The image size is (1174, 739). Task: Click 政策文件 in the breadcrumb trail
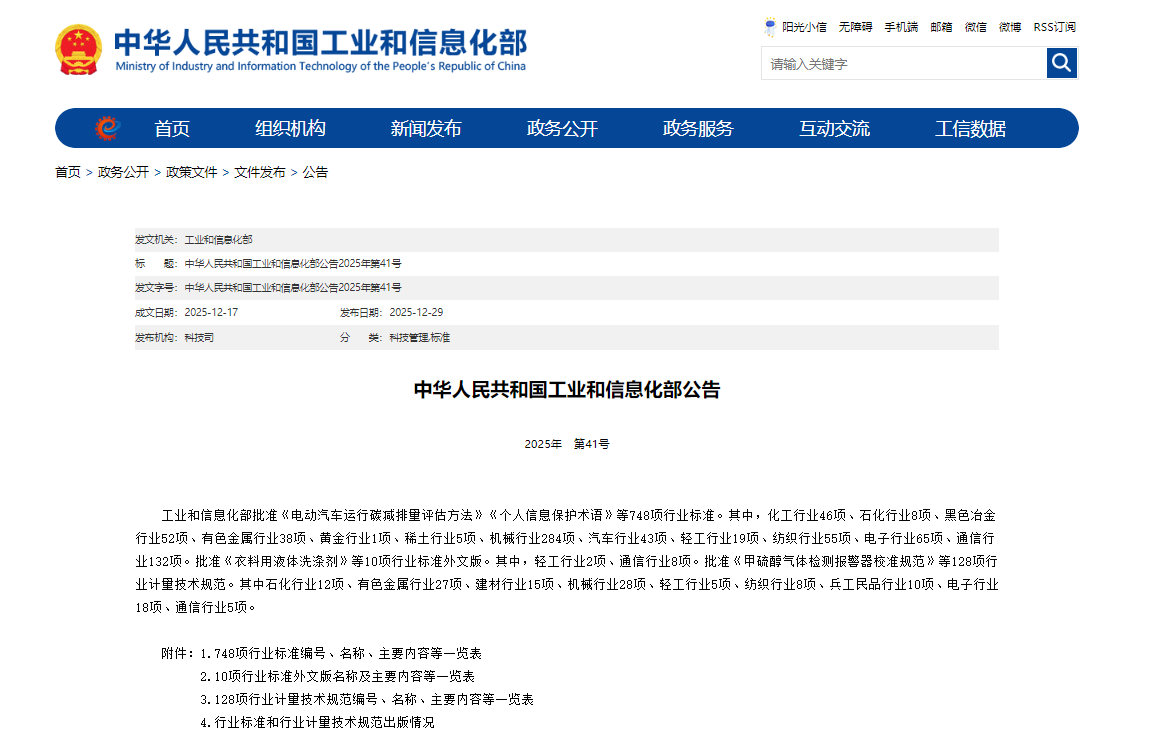[191, 172]
